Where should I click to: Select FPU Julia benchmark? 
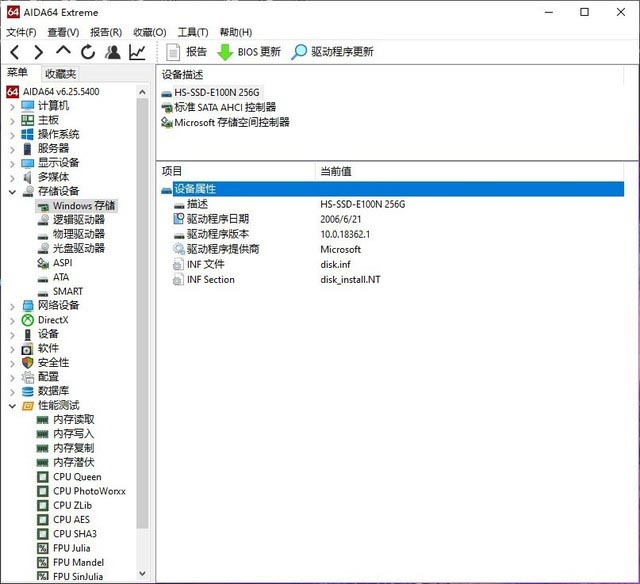[64, 548]
